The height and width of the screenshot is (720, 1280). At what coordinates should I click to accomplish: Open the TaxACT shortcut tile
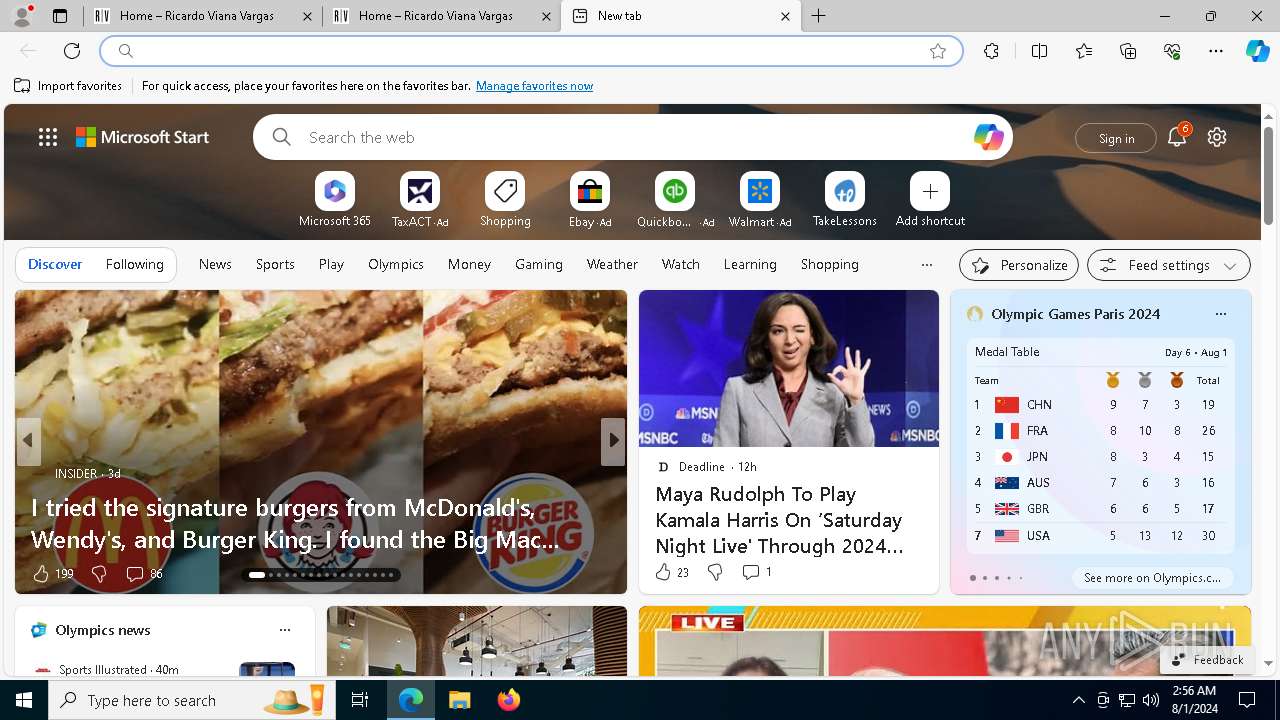(420, 200)
